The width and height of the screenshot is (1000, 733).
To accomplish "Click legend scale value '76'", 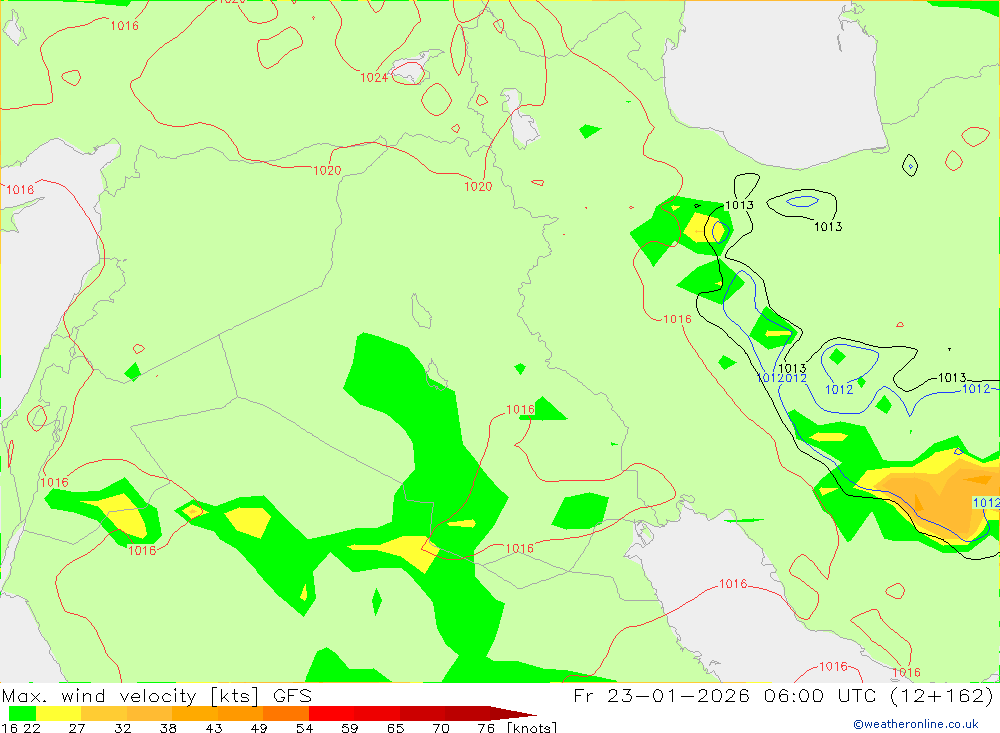I will (x=486, y=728).
